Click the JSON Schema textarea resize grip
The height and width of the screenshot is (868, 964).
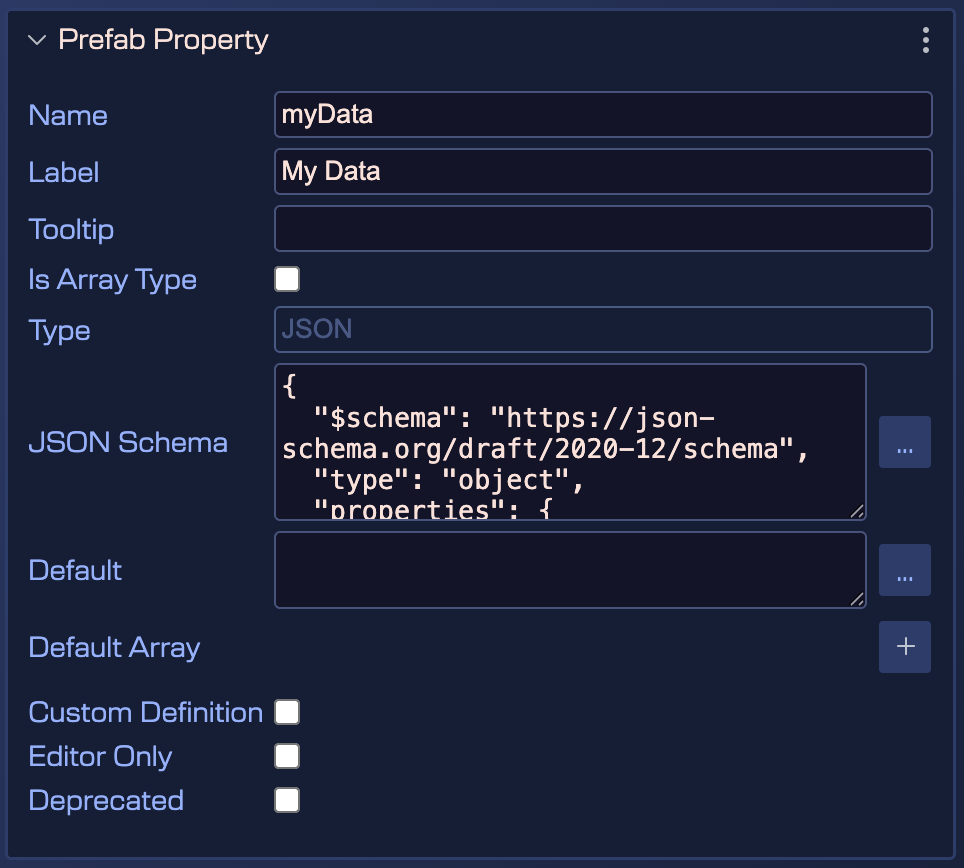[x=858, y=511]
